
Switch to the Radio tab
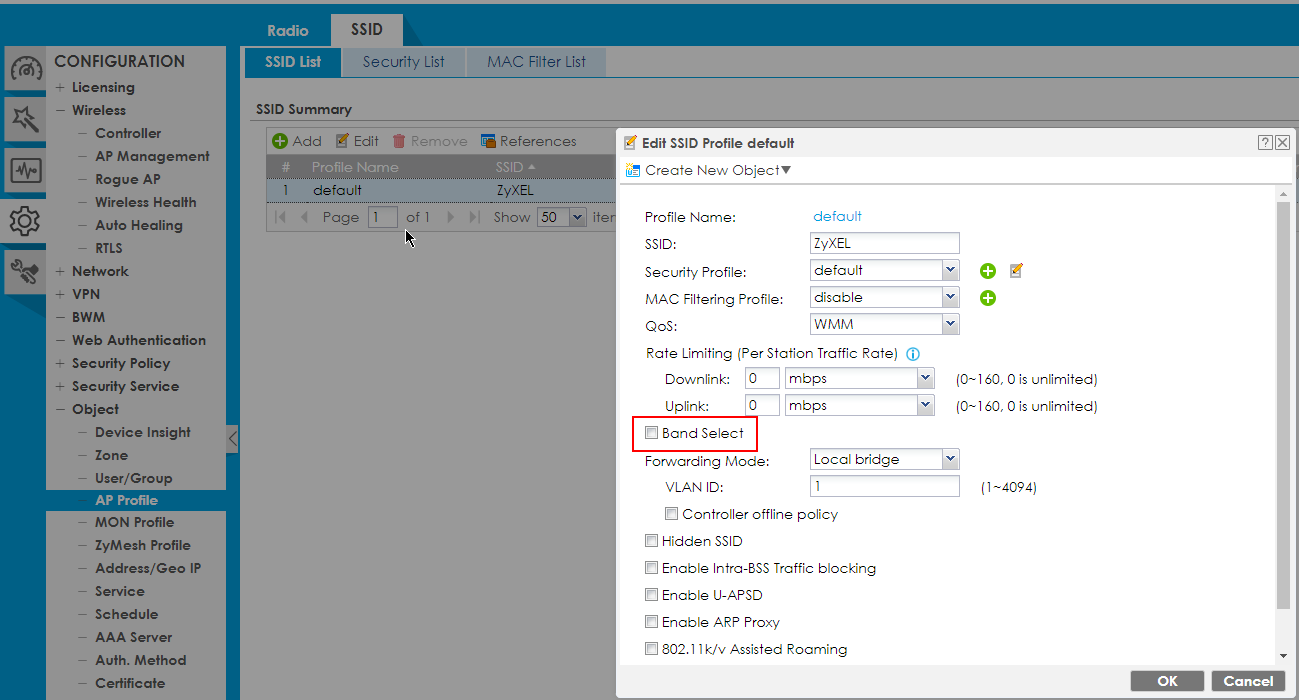[x=288, y=30]
